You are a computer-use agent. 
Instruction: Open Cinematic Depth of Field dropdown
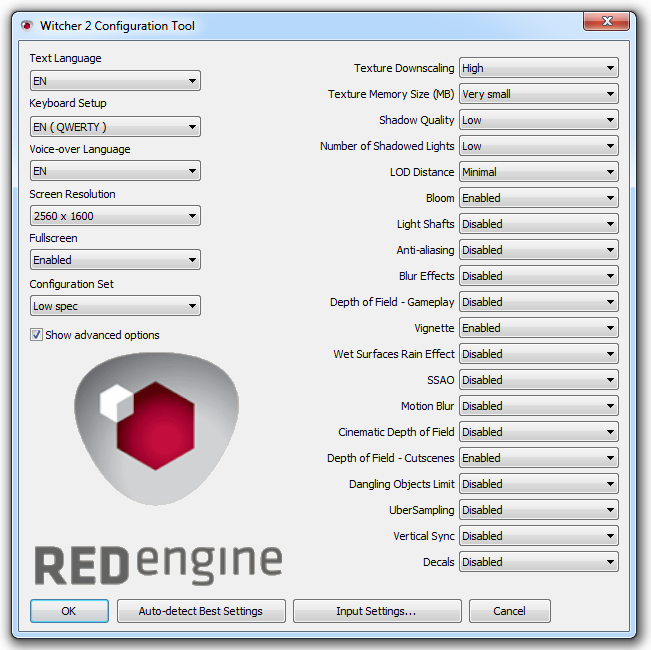538,432
